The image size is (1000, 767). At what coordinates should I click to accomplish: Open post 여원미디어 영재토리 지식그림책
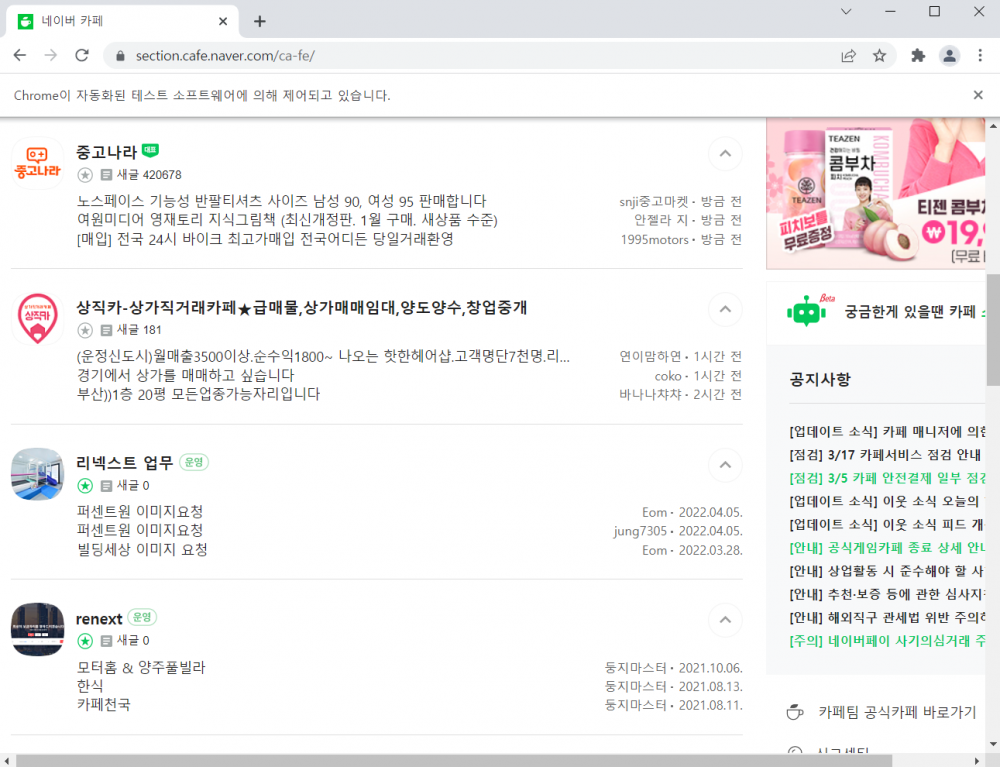(287, 220)
